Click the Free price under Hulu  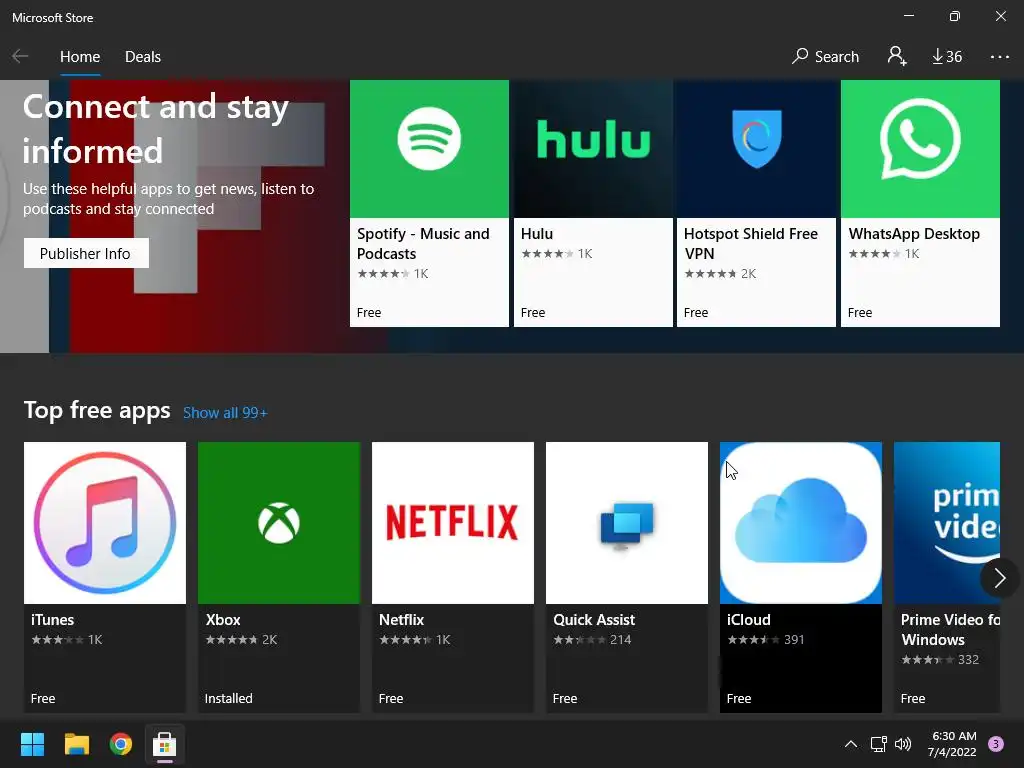click(x=533, y=313)
